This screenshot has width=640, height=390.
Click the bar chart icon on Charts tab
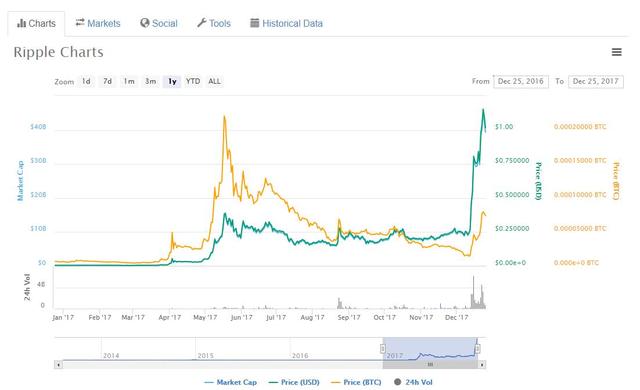click(21, 23)
